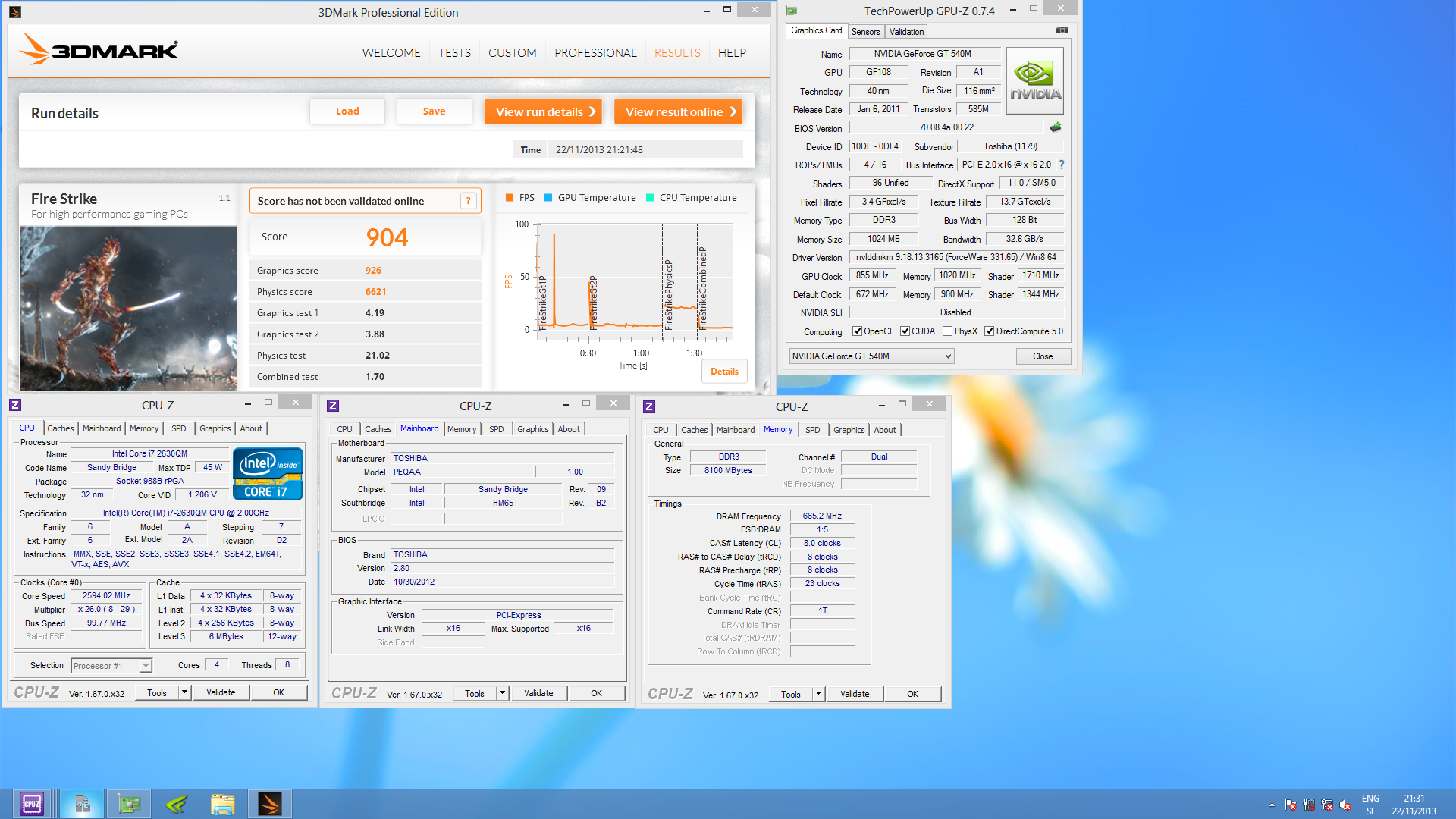
Task: Open the 3DMark taskbar icon
Action: 270,803
